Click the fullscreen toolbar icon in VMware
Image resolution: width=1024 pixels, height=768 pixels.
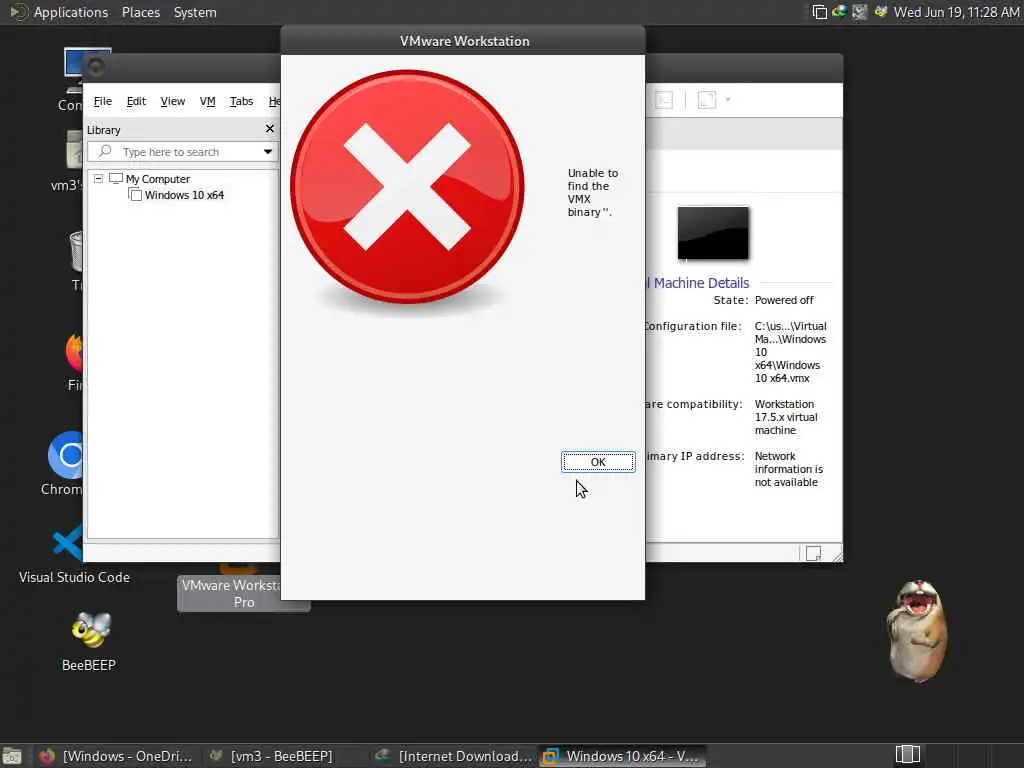point(707,100)
